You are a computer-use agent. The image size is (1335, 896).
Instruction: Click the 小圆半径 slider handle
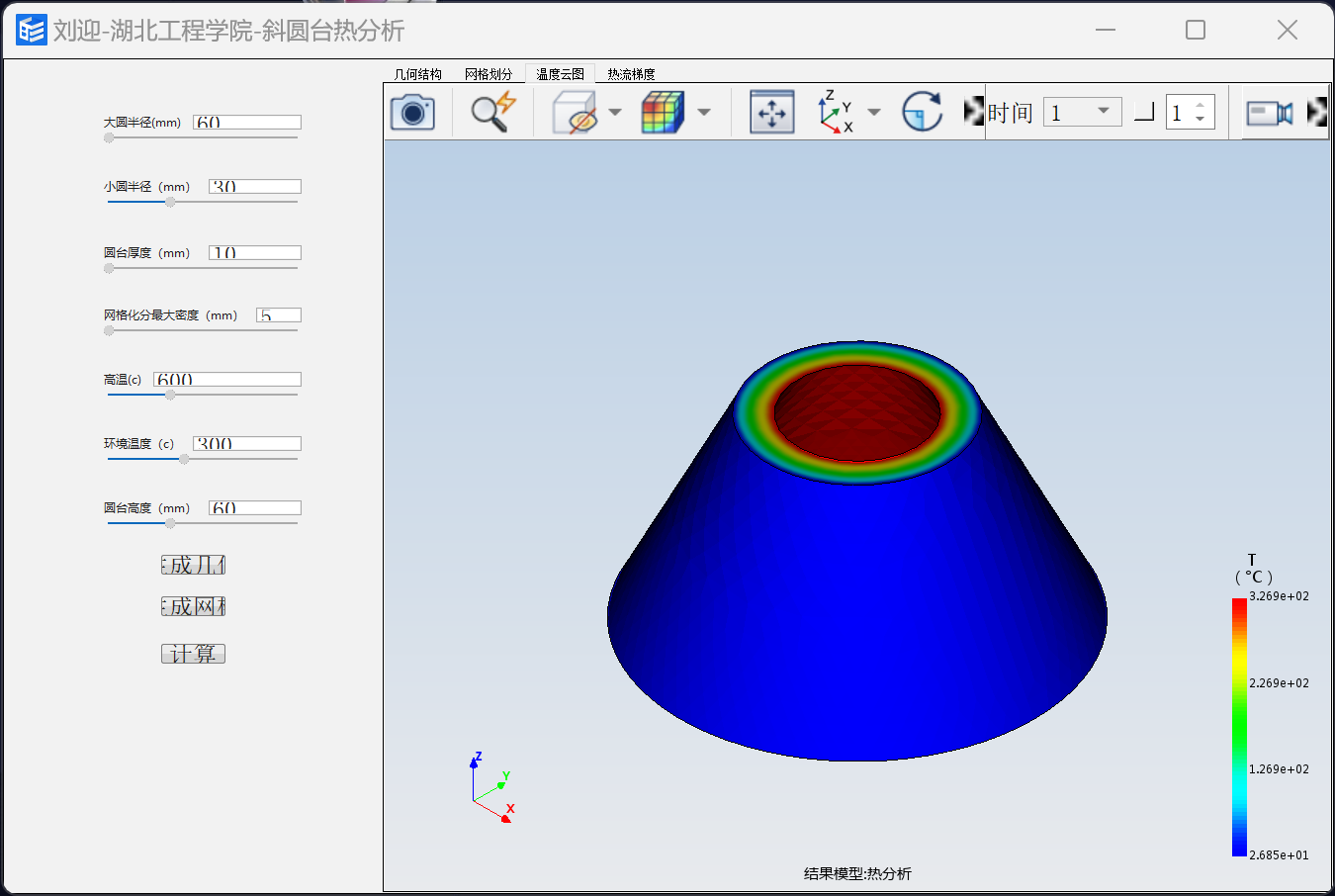[x=170, y=202]
